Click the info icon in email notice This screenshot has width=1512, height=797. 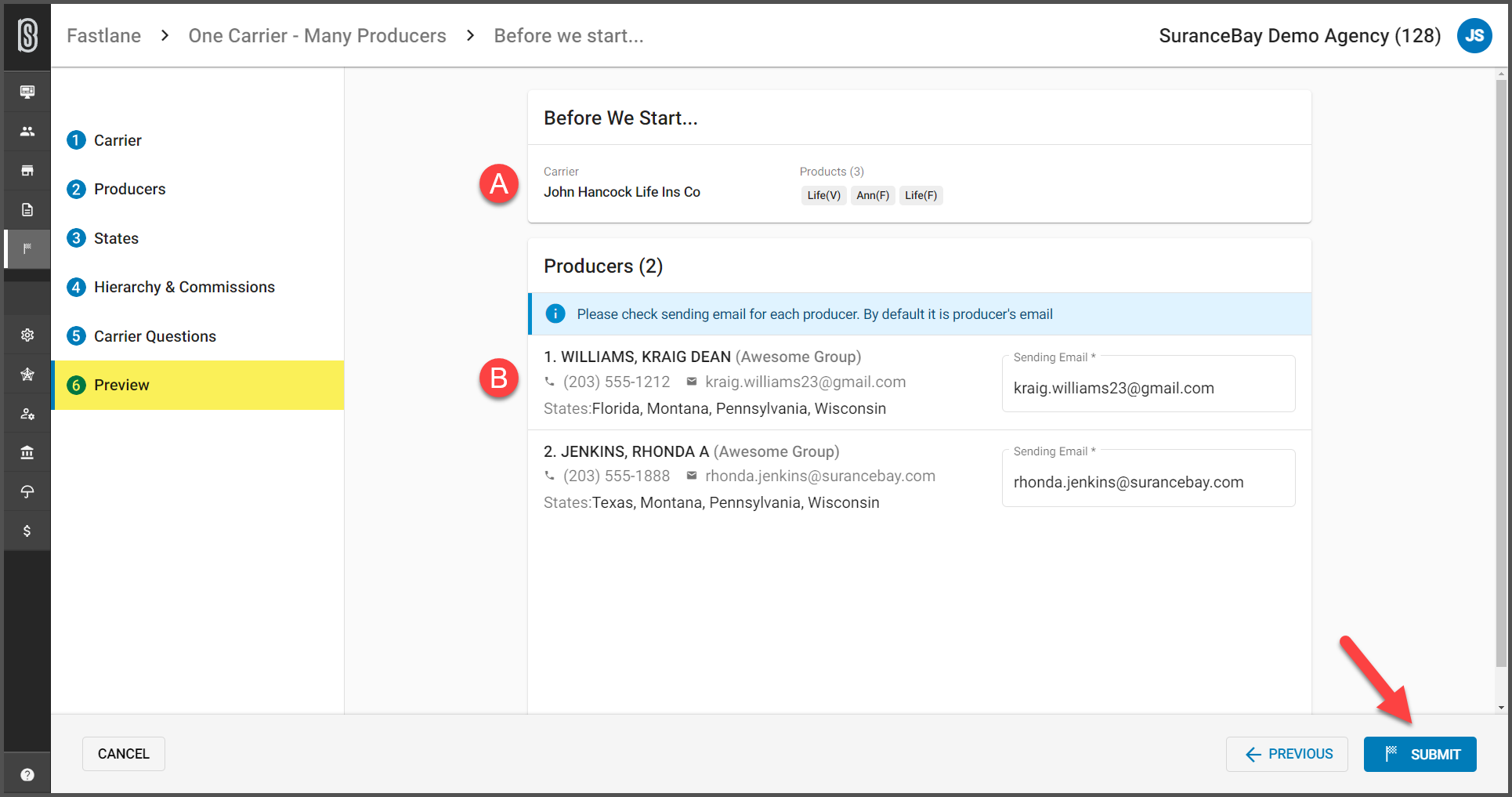pyautogui.click(x=555, y=313)
